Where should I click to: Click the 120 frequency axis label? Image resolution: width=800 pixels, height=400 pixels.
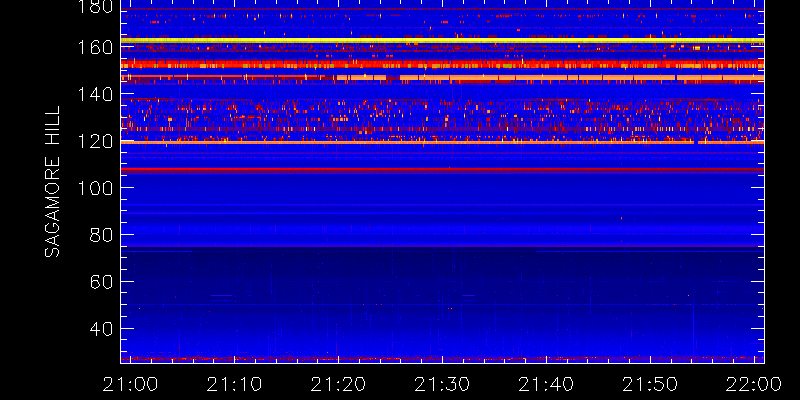coord(93,141)
